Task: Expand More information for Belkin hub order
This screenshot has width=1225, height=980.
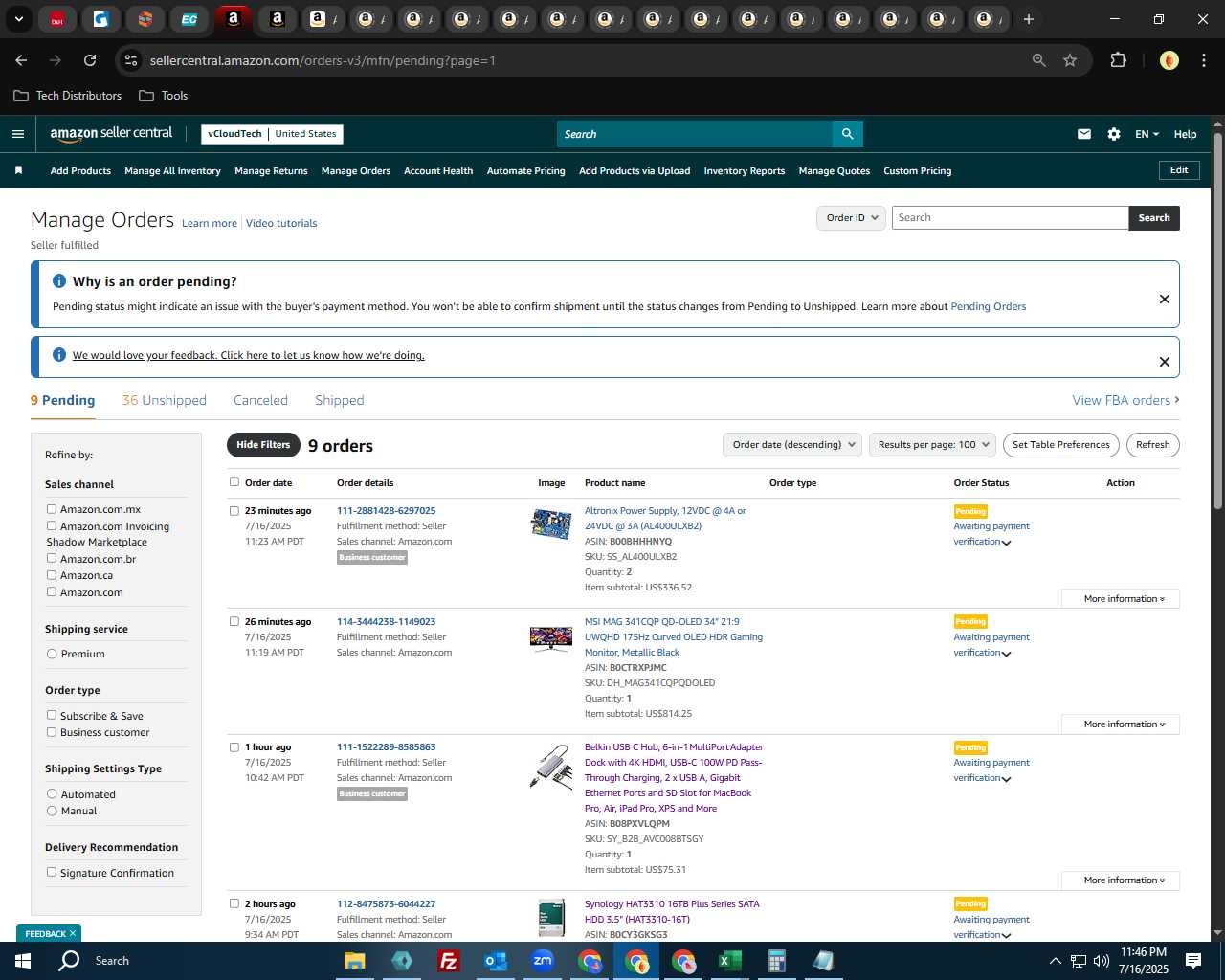Action: (1121, 880)
